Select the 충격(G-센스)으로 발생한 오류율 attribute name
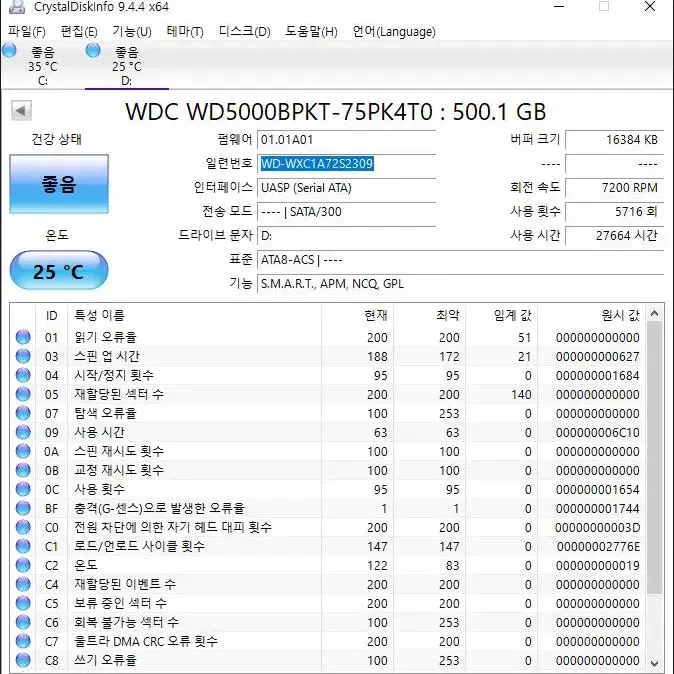Screen dimensions: 674x674 point(159,508)
